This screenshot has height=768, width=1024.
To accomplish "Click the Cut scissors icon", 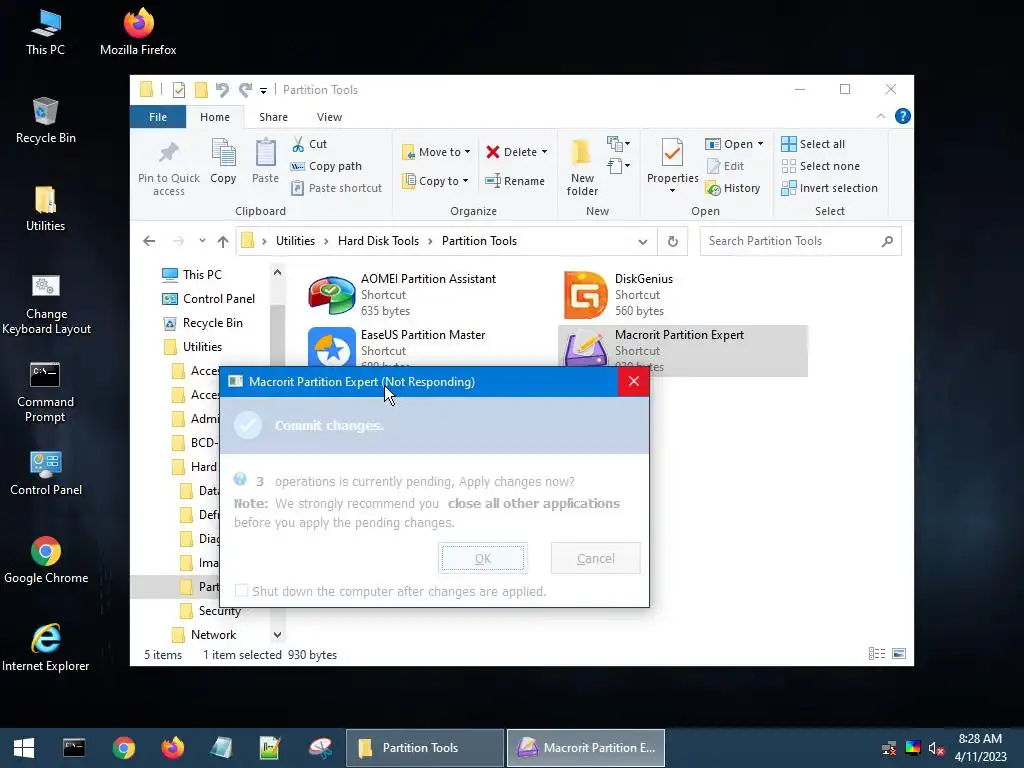I will (298, 144).
